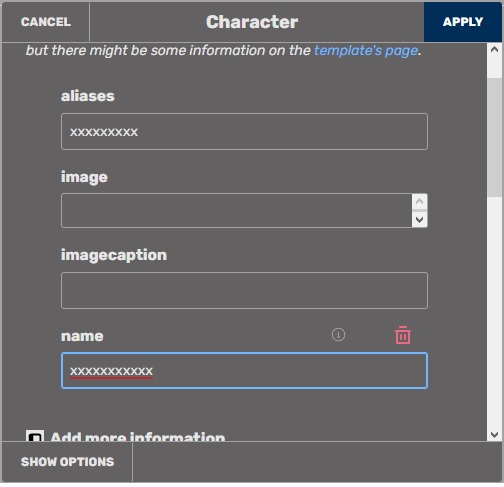Viewport: 504px width, 487px height.
Task: Click the image field up arrow
Action: coord(420,202)
